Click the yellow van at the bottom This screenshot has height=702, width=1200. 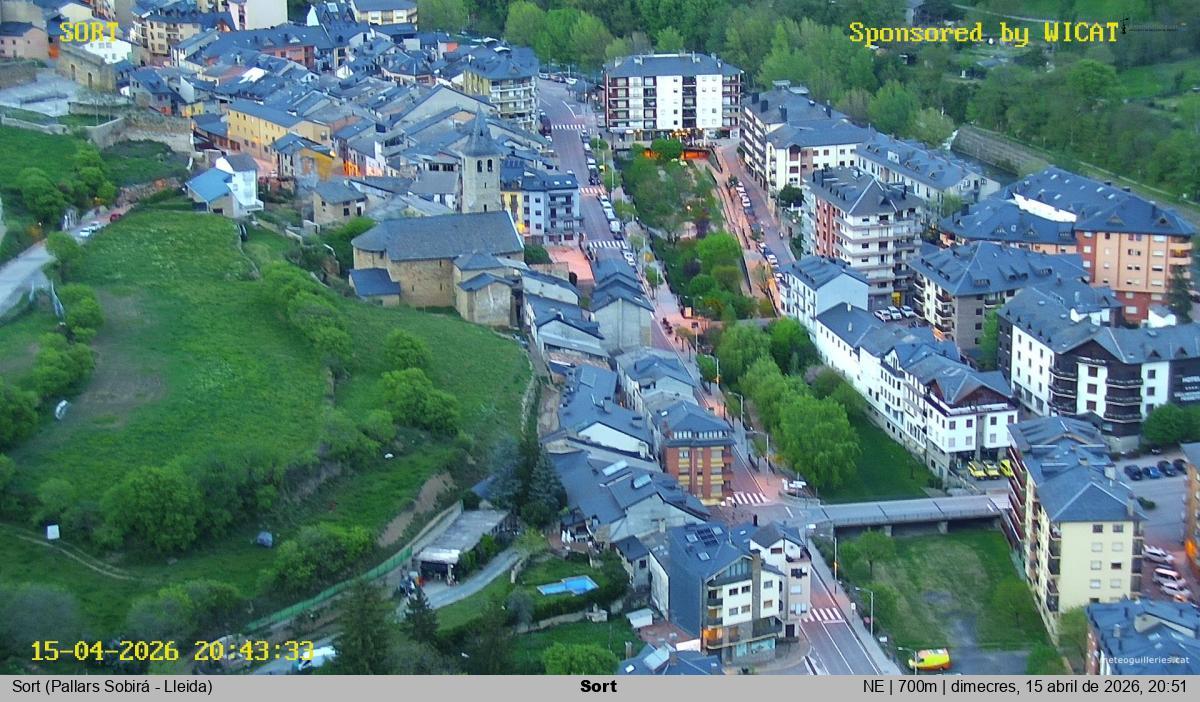click(x=929, y=660)
